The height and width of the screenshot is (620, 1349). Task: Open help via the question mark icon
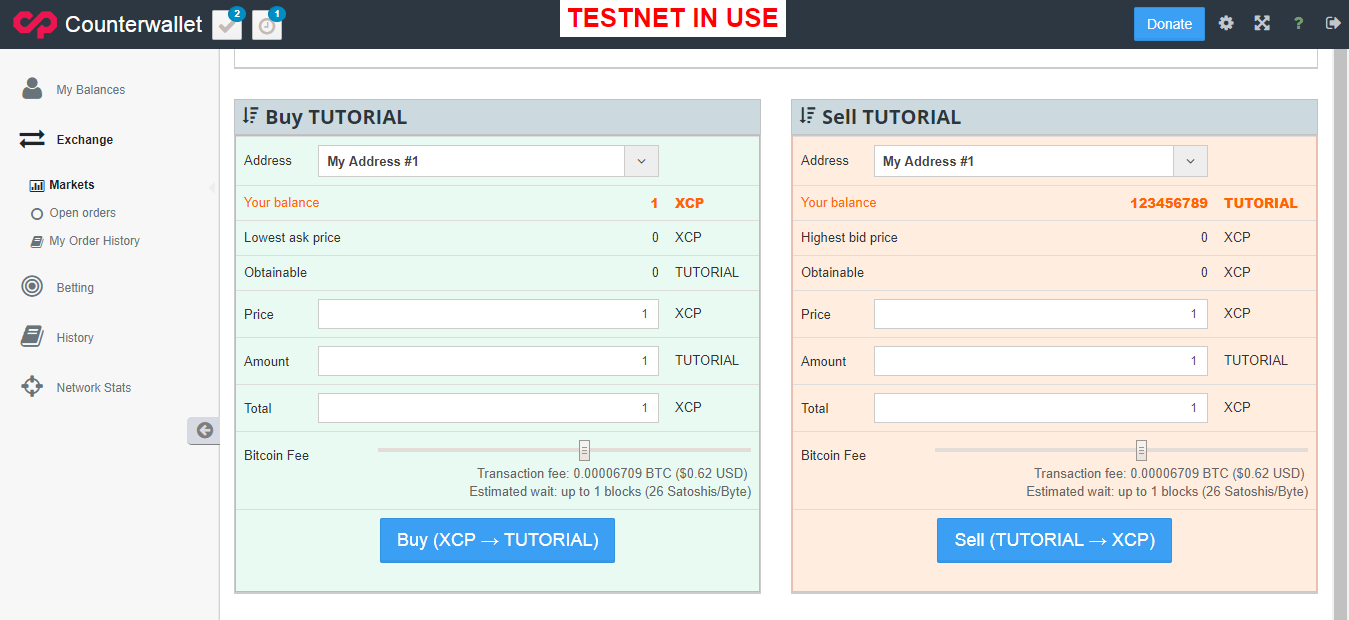[1298, 23]
